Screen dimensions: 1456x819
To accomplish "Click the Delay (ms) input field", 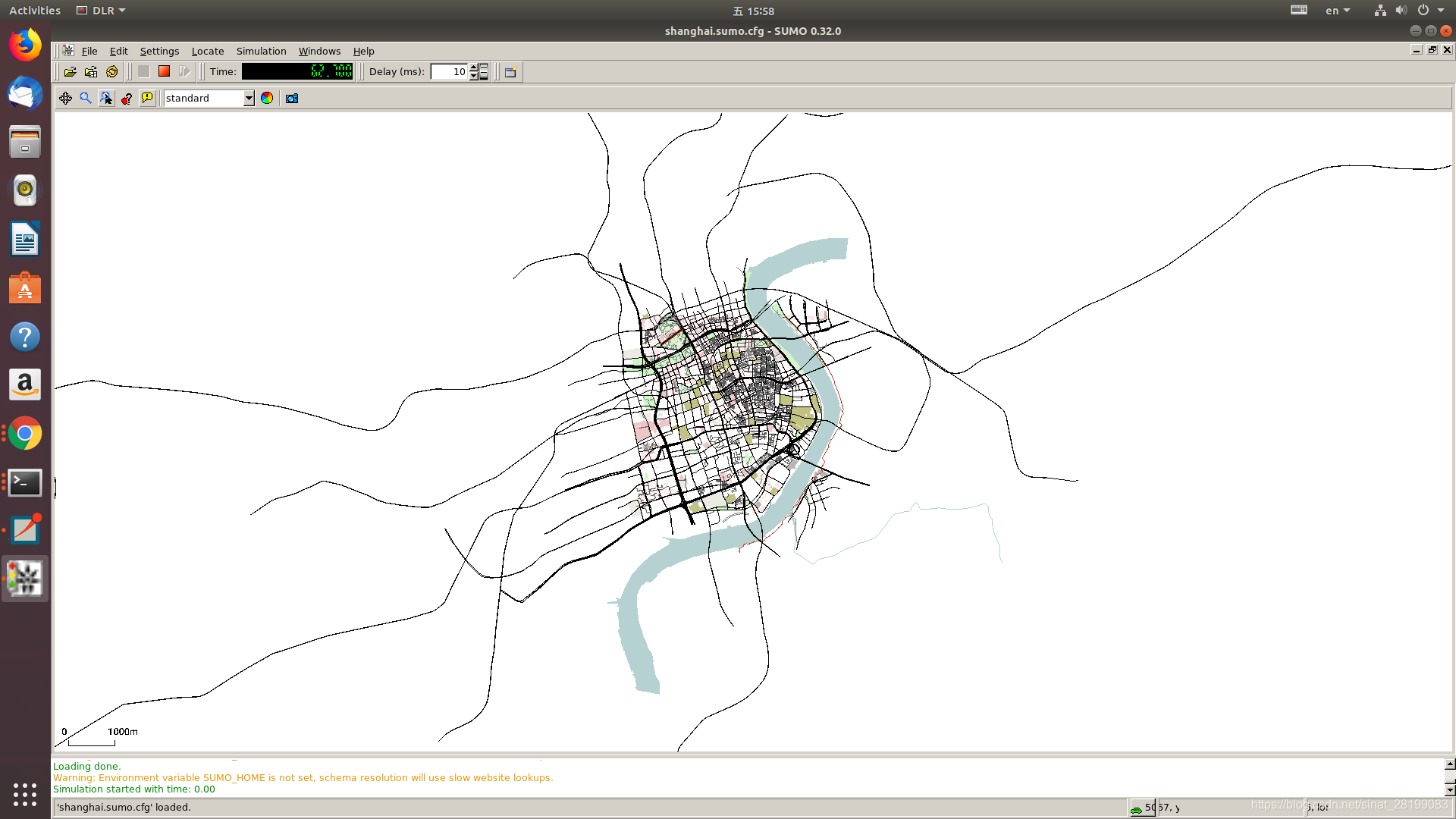I will click(x=449, y=71).
